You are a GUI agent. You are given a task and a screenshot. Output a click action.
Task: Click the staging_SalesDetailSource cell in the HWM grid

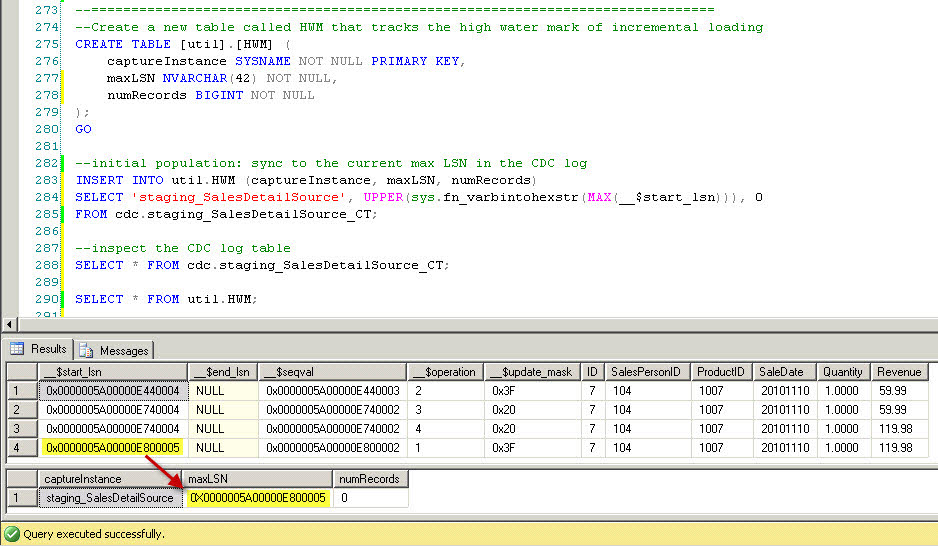(x=110, y=498)
